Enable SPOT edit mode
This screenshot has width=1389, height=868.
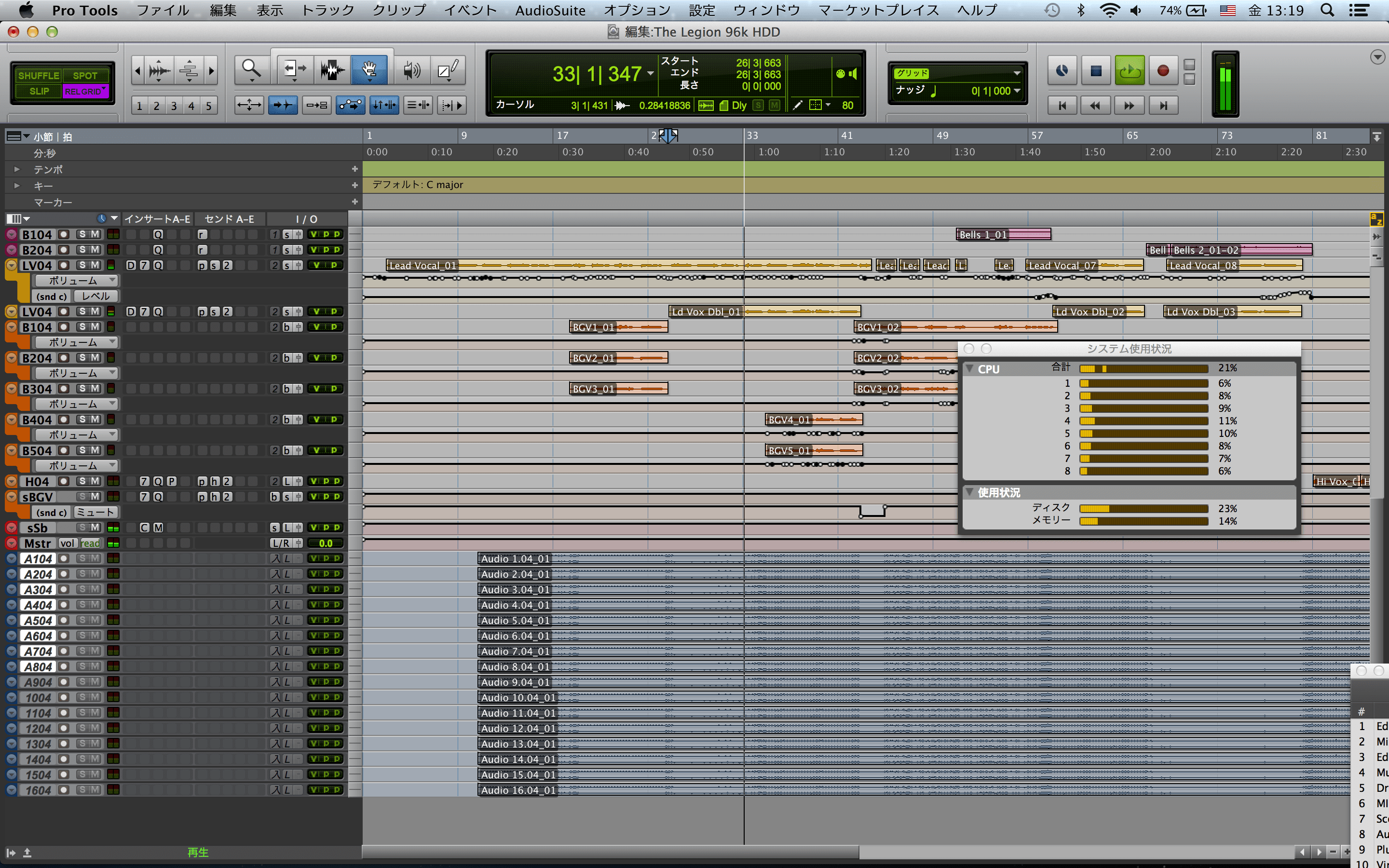coord(85,76)
